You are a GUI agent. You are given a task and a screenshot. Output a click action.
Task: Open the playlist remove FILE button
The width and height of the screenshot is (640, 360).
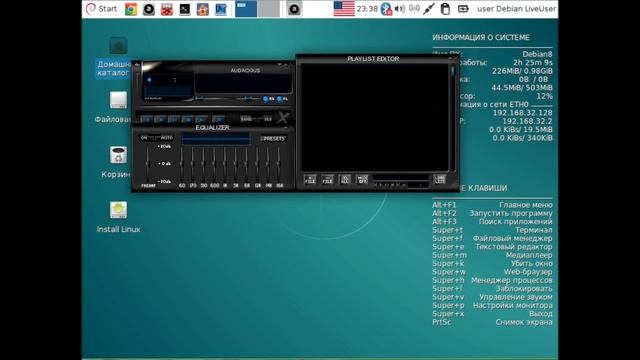327,180
